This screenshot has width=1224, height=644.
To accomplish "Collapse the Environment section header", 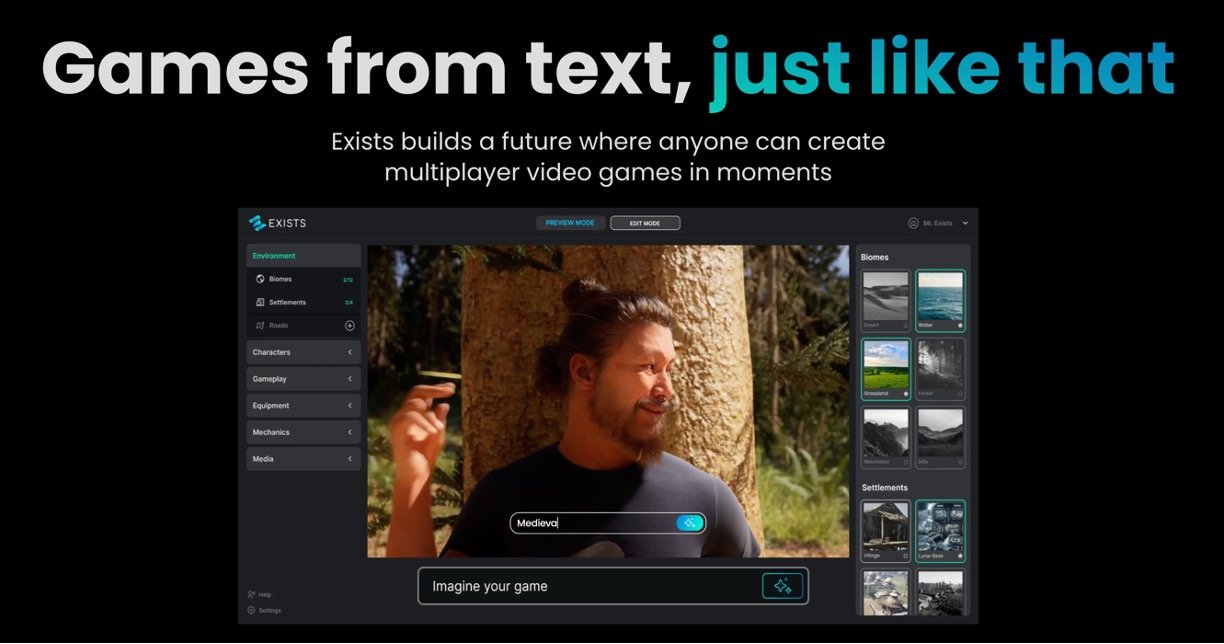I will [304, 256].
